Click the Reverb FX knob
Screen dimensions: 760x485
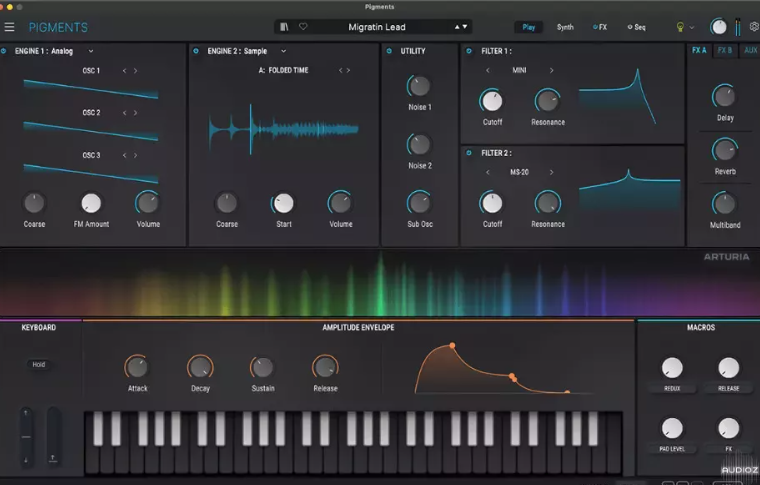click(x=724, y=150)
